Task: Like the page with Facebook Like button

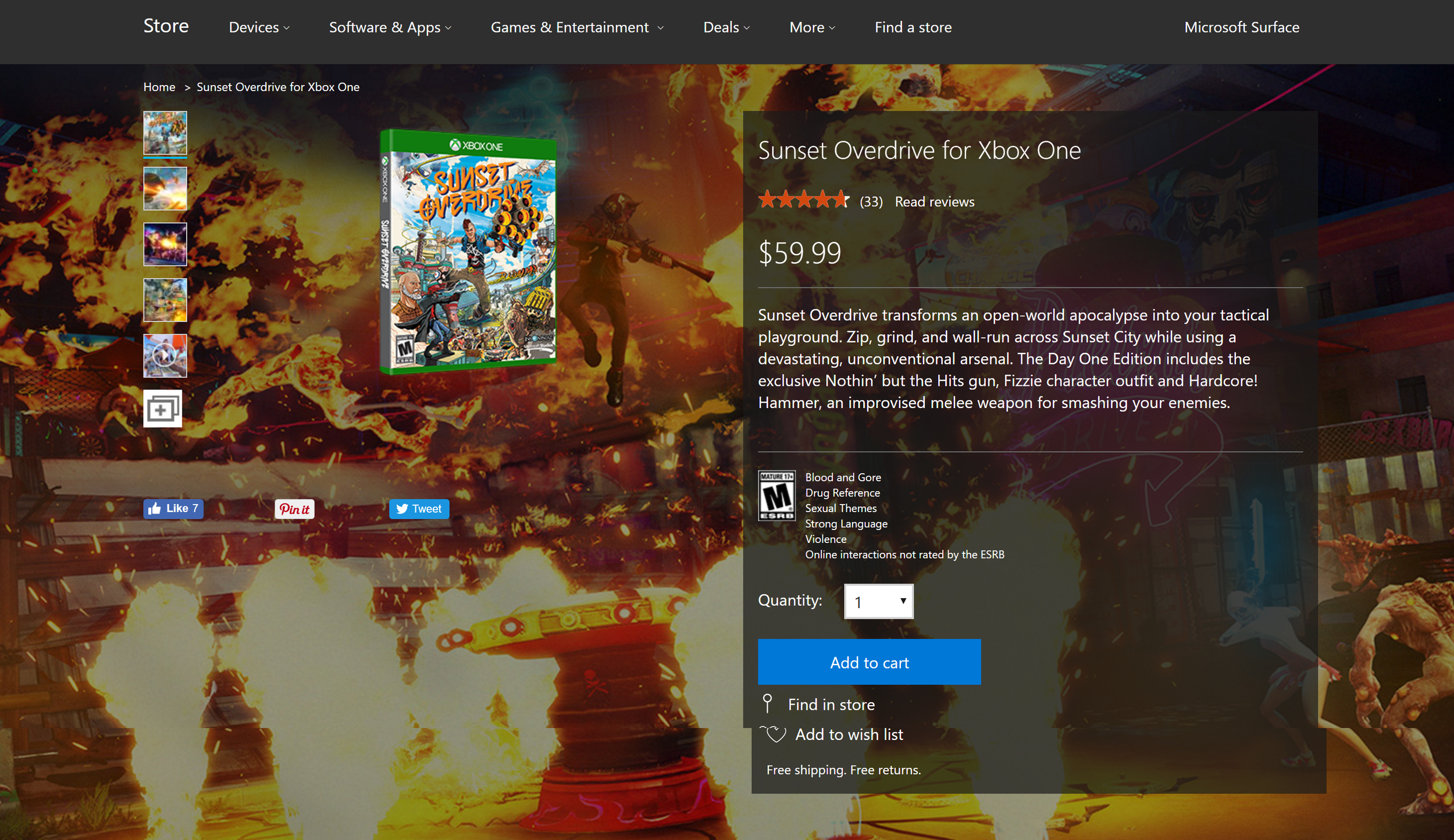Action: coord(173,509)
